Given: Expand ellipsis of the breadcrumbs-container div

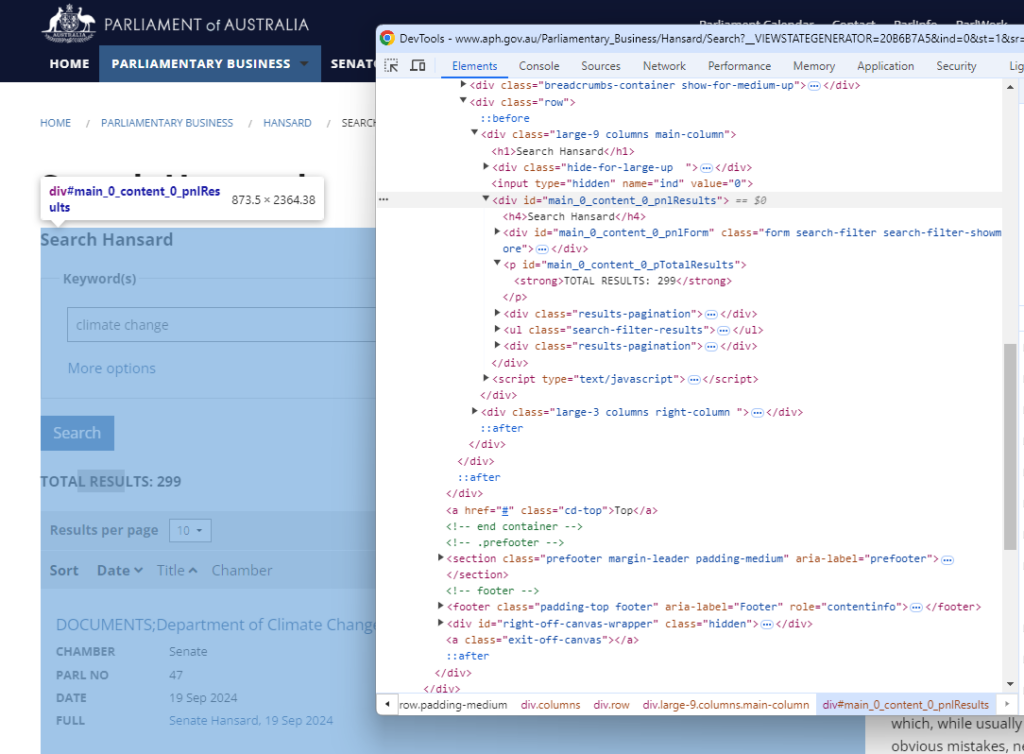Looking at the screenshot, I should pyautogui.click(x=814, y=86).
